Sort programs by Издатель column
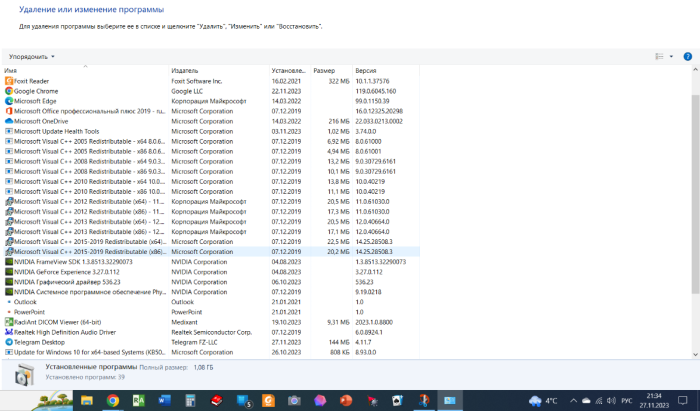The image size is (700, 411). (x=185, y=71)
